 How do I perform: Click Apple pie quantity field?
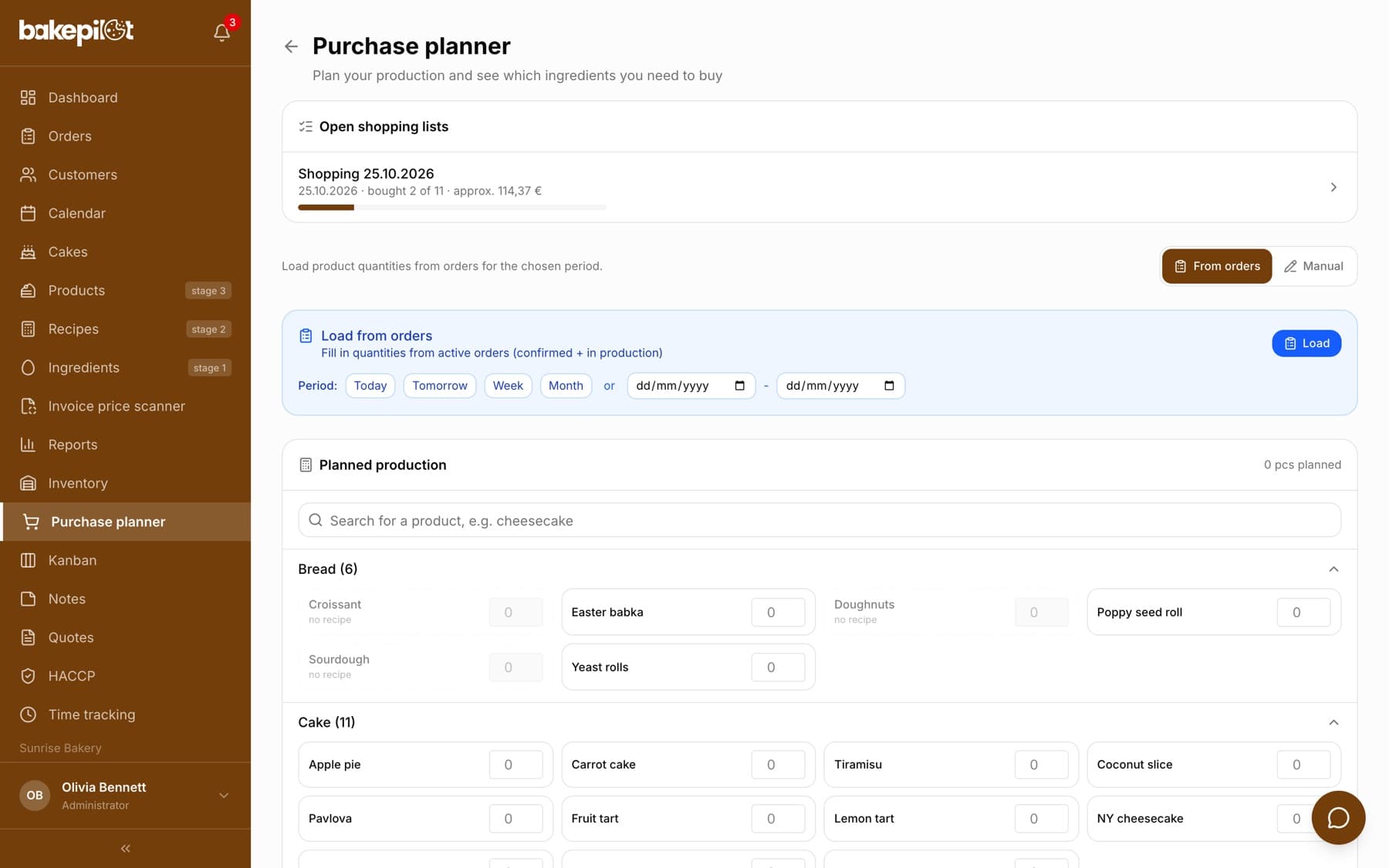point(515,765)
